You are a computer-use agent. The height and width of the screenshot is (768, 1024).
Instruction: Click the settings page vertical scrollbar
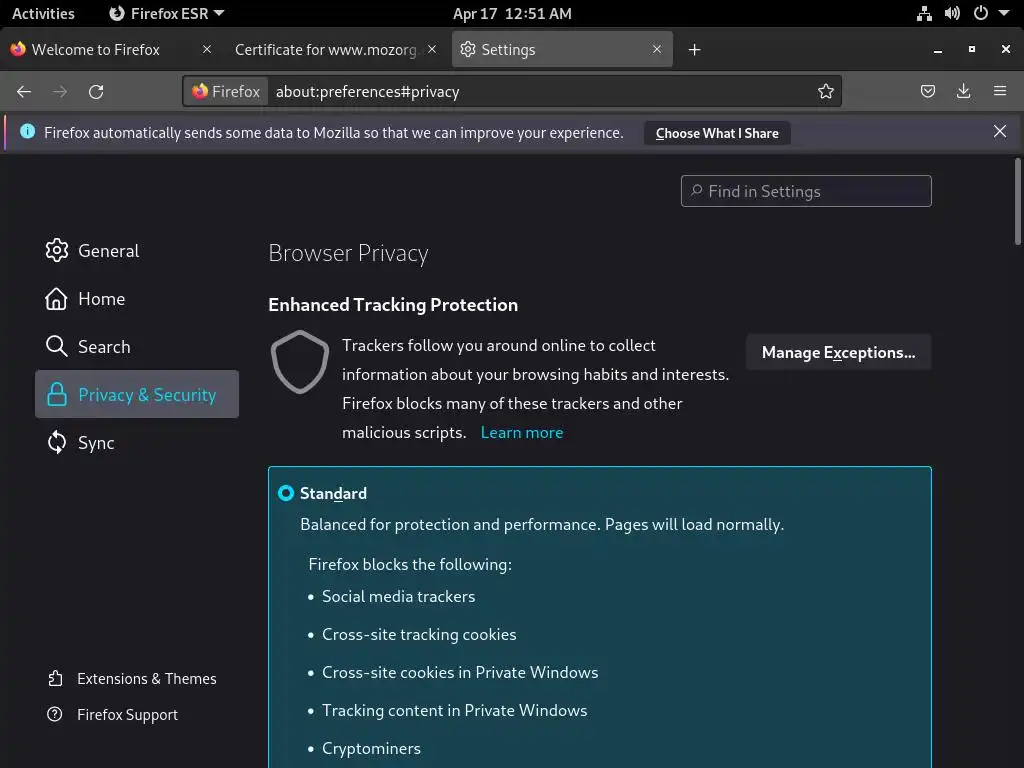[x=1017, y=202]
